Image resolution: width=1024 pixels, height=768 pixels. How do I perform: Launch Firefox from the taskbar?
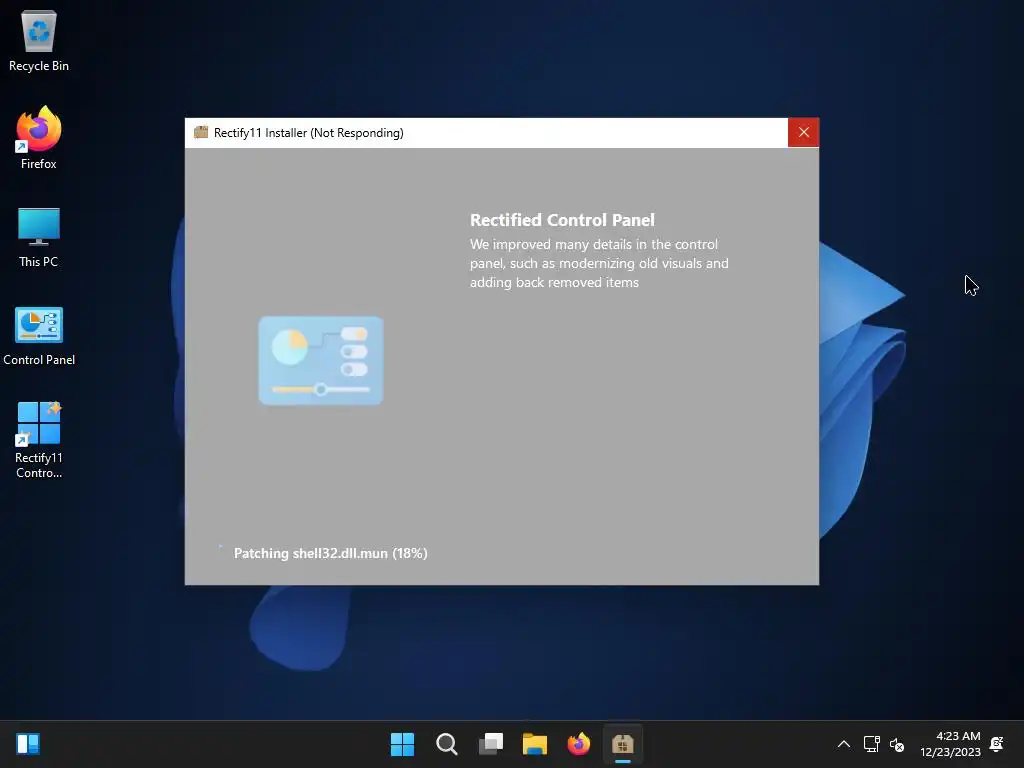[579, 744]
